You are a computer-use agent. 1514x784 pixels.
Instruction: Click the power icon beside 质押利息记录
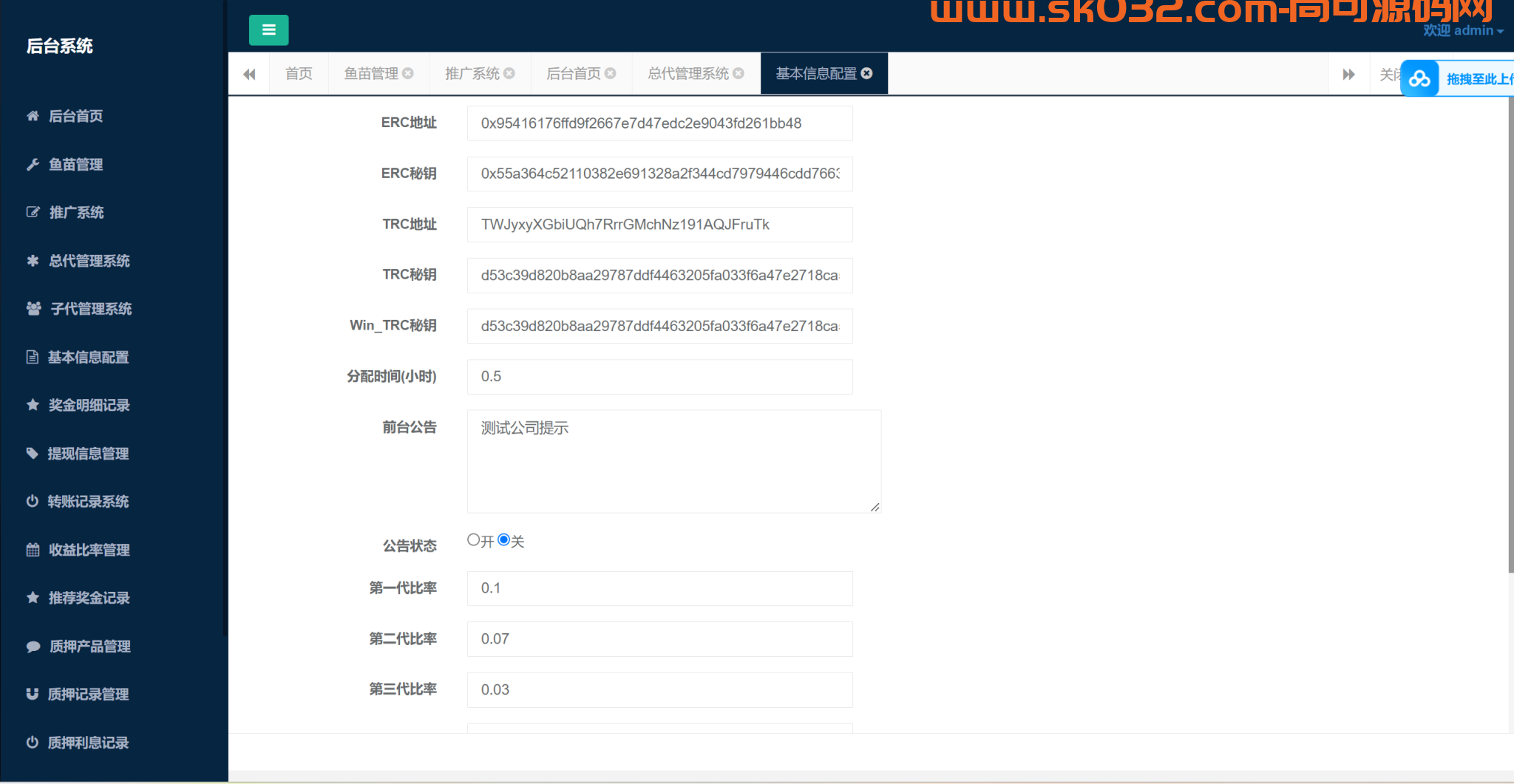[x=33, y=743]
